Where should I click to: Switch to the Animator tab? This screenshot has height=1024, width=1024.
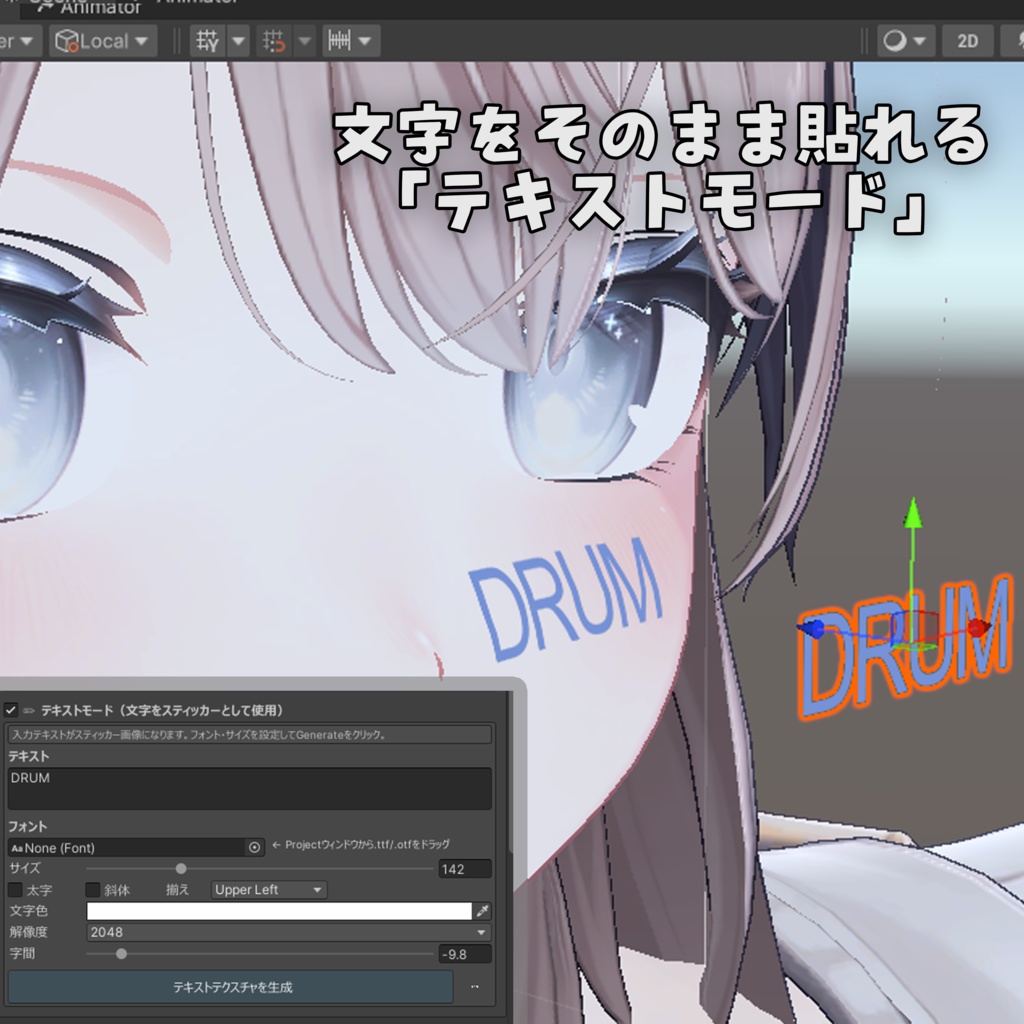[x=89, y=8]
